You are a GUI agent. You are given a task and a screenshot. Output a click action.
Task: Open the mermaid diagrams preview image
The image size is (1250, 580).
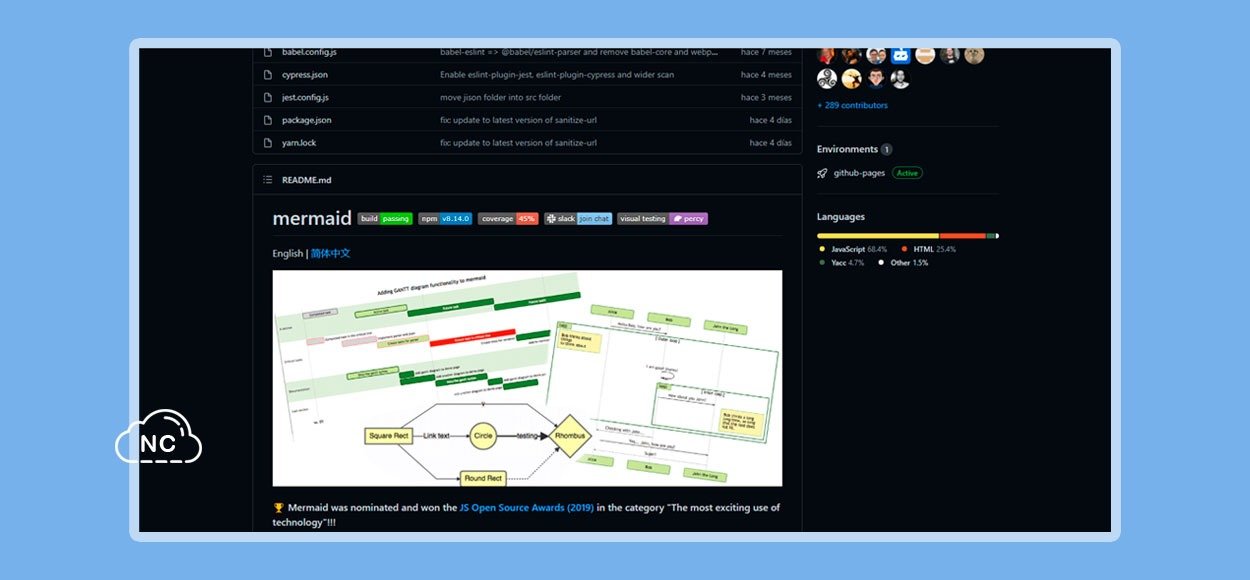tap(527, 378)
